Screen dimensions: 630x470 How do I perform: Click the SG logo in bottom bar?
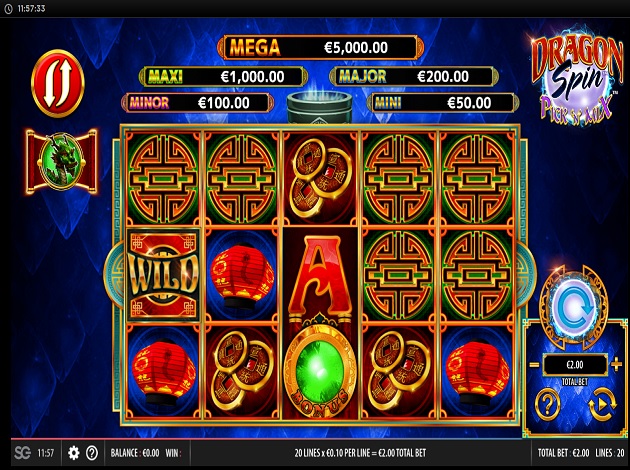22,453
